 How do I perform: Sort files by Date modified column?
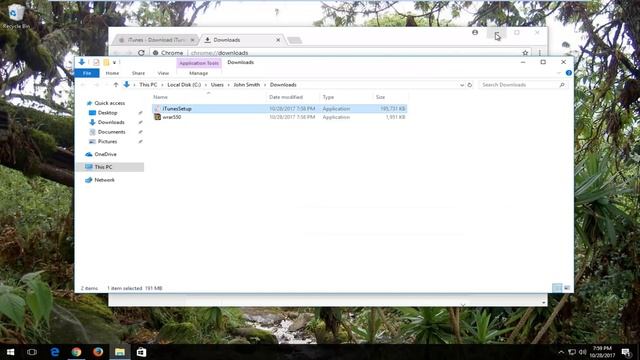tap(286, 97)
